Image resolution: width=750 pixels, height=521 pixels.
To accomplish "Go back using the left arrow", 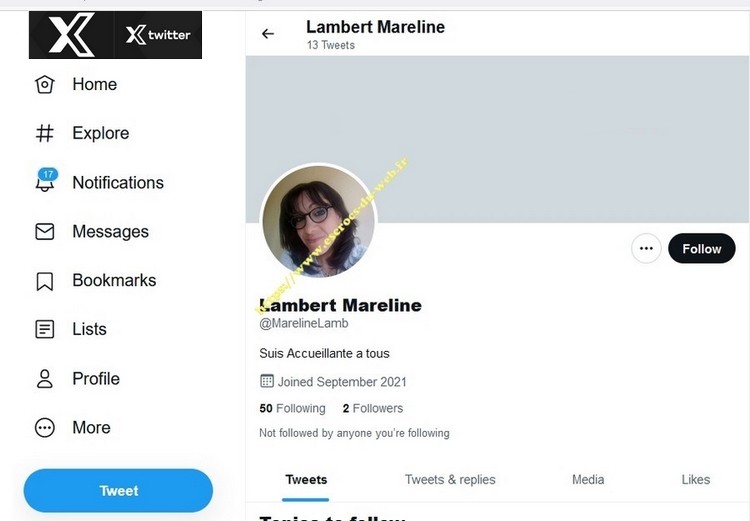I will (267, 34).
